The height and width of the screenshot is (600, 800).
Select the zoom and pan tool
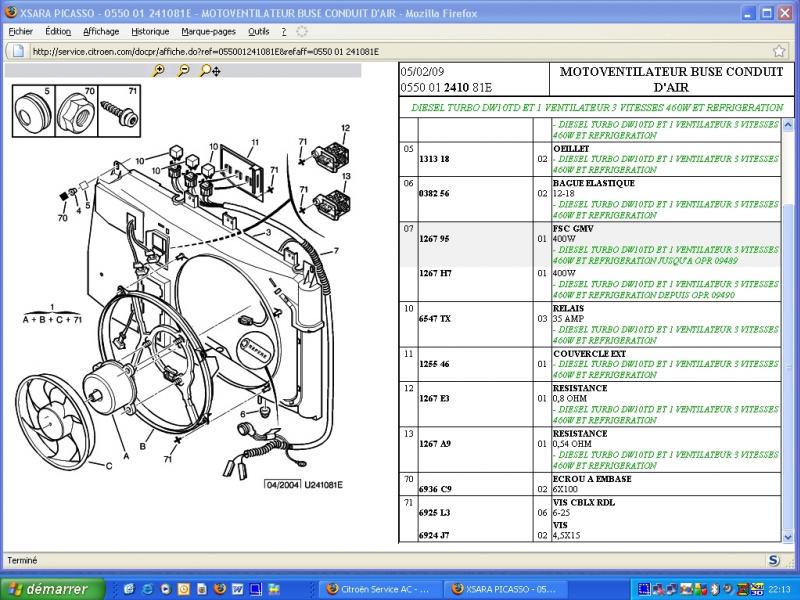pyautogui.click(x=210, y=70)
